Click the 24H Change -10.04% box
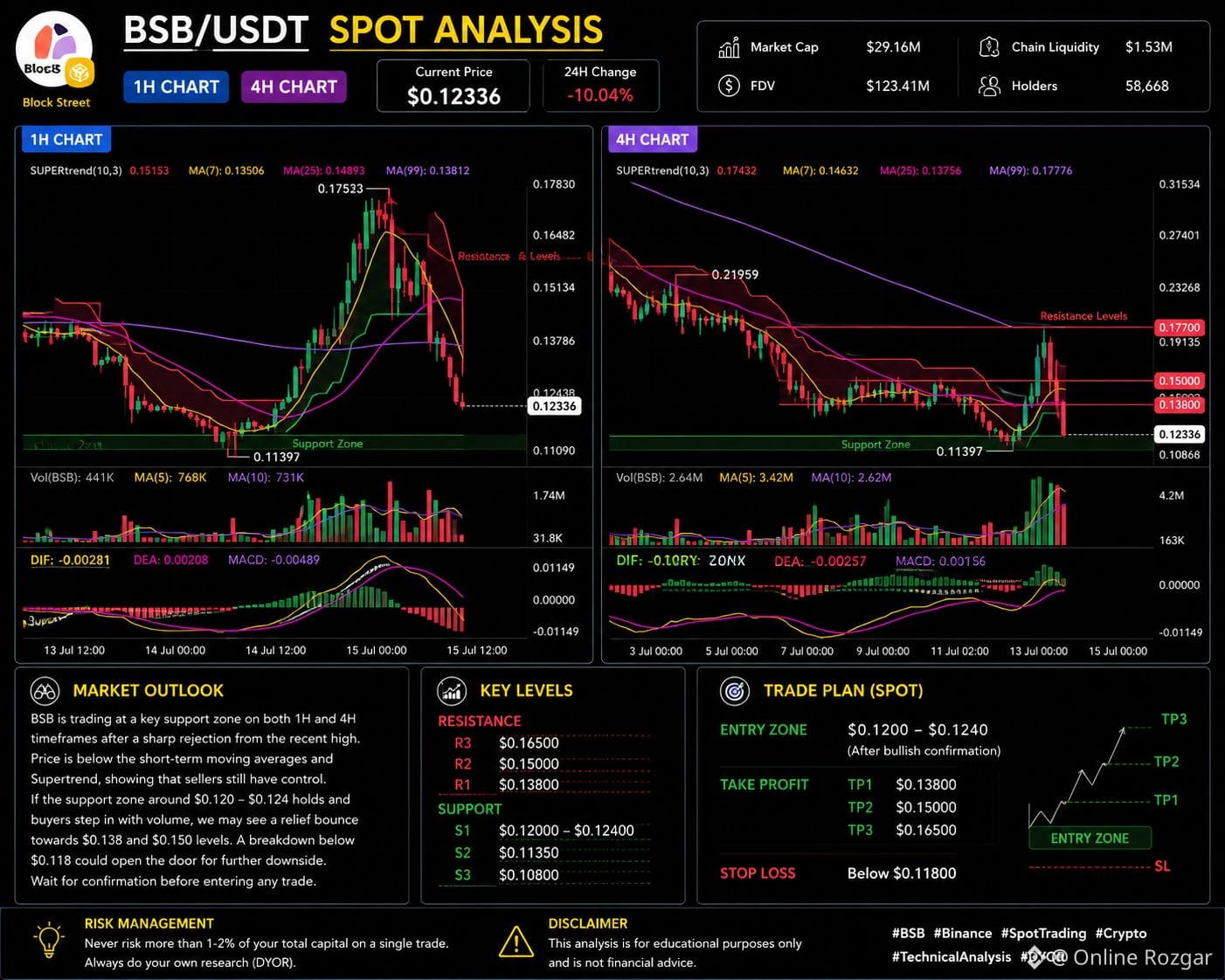The width and height of the screenshot is (1225, 980). click(600, 86)
